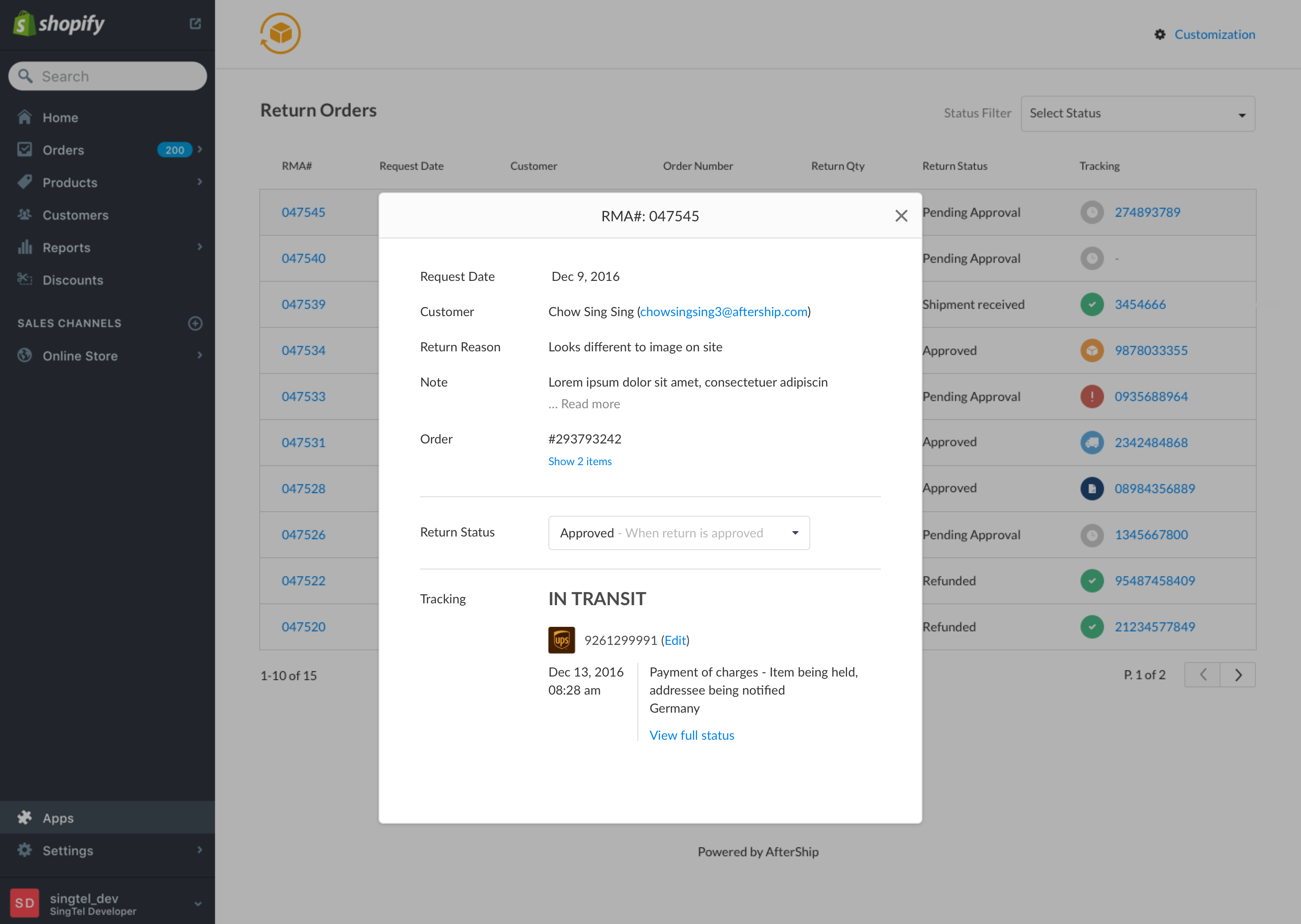This screenshot has height=924, width=1301.
Task: Go to next page of results
Action: (1238, 675)
